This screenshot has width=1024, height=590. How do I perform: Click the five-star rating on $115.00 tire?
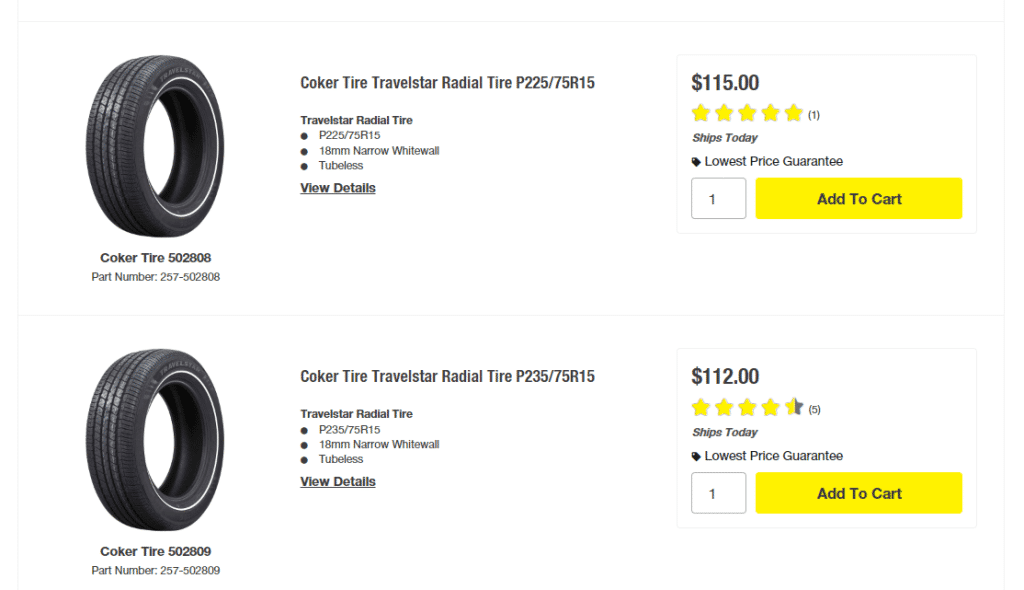coord(747,113)
